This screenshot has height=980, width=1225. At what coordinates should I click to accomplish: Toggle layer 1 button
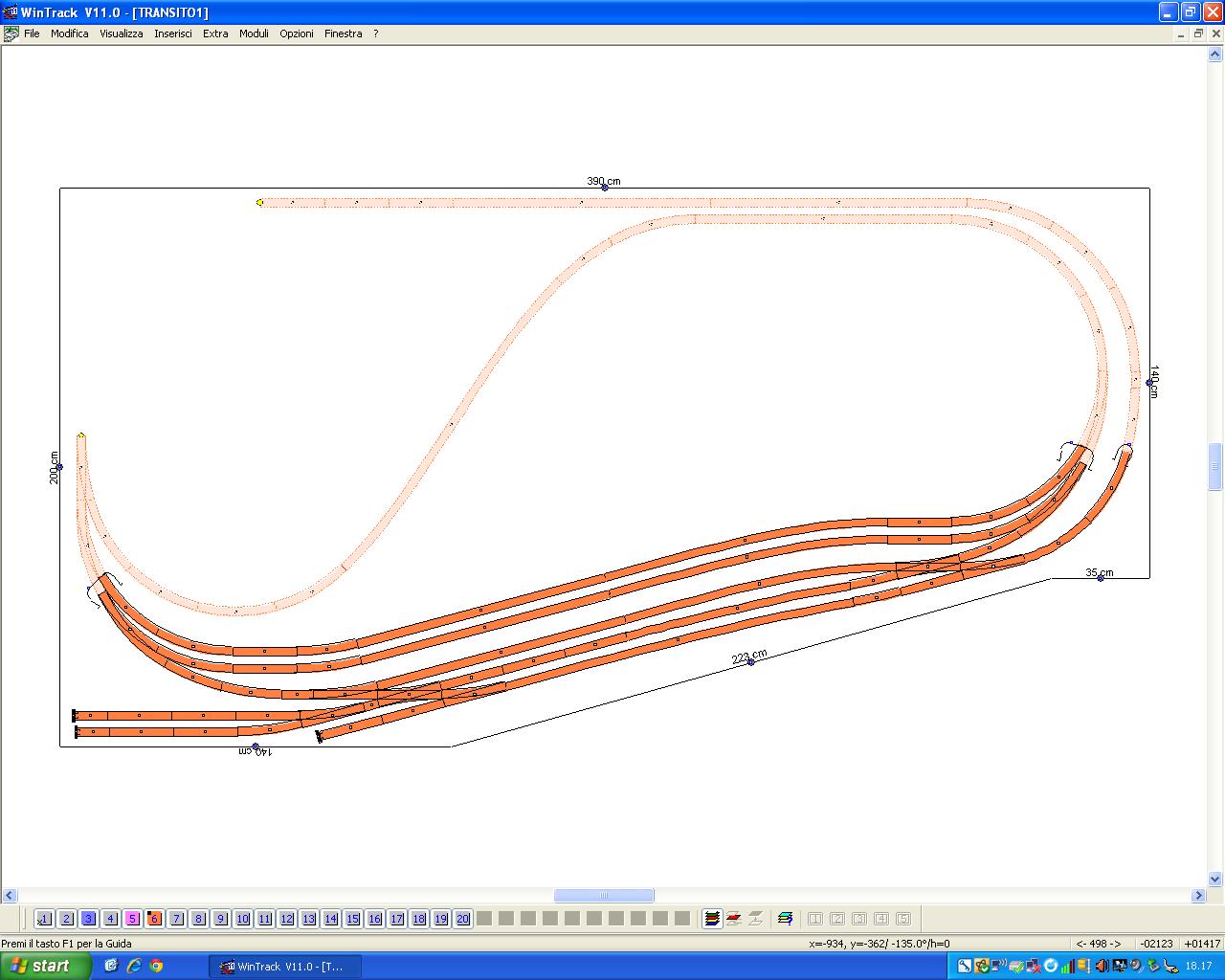(x=44, y=919)
